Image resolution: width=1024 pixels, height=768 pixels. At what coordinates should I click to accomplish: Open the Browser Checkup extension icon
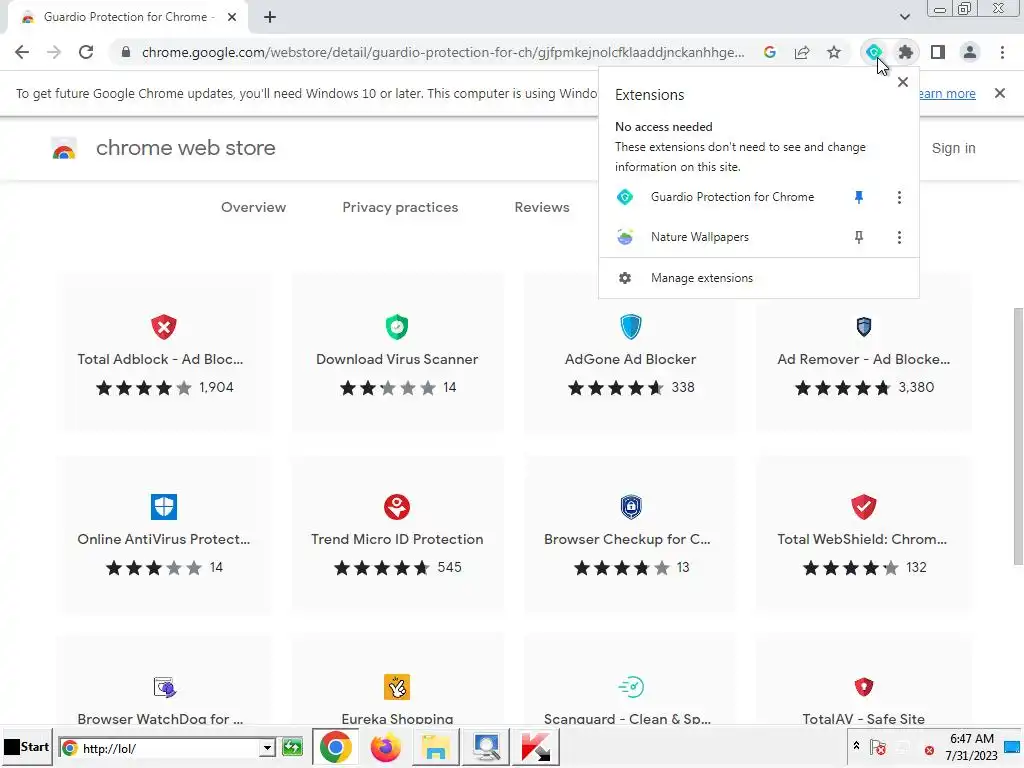630,507
